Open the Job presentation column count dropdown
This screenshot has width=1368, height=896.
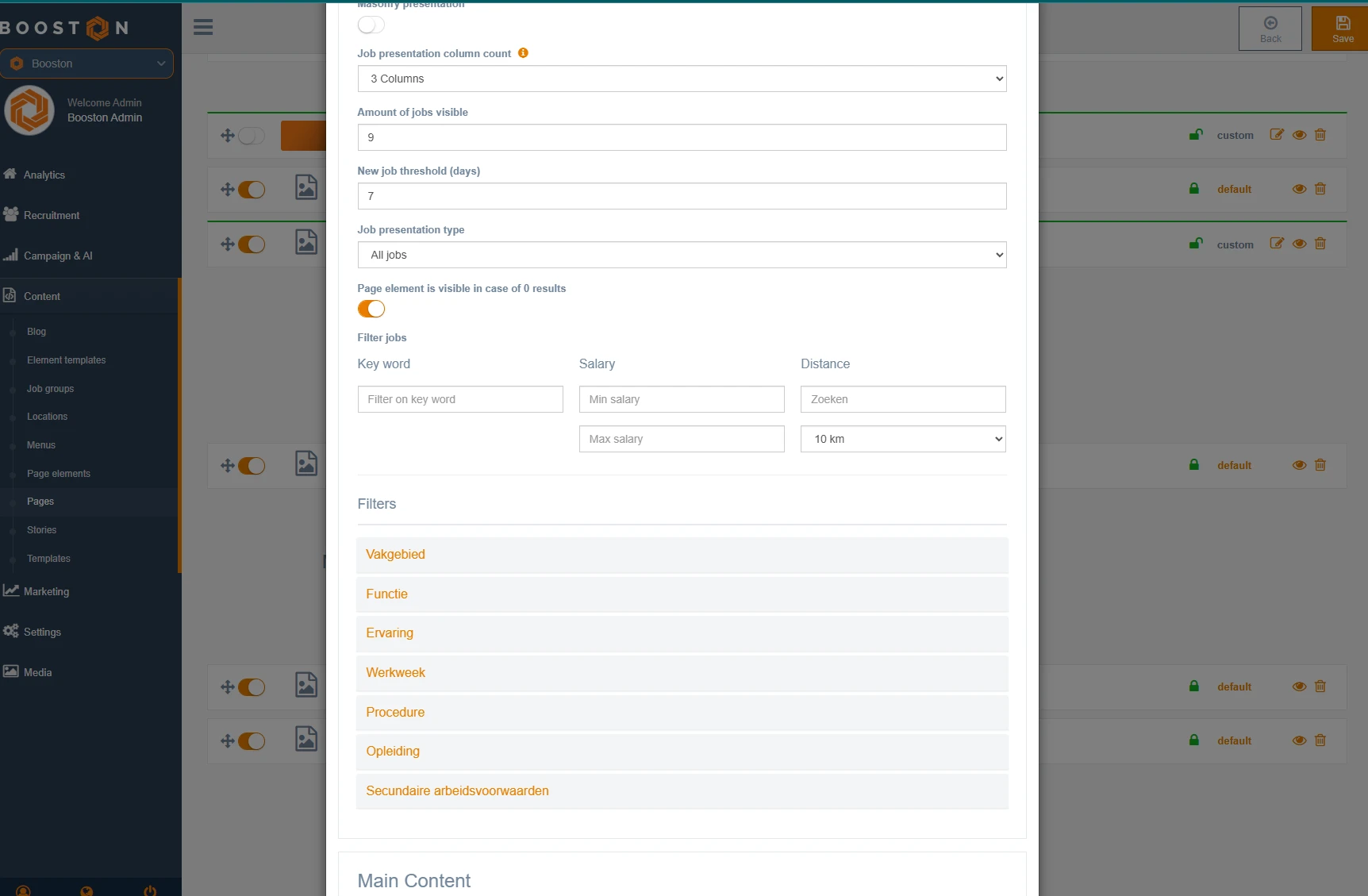(682, 79)
